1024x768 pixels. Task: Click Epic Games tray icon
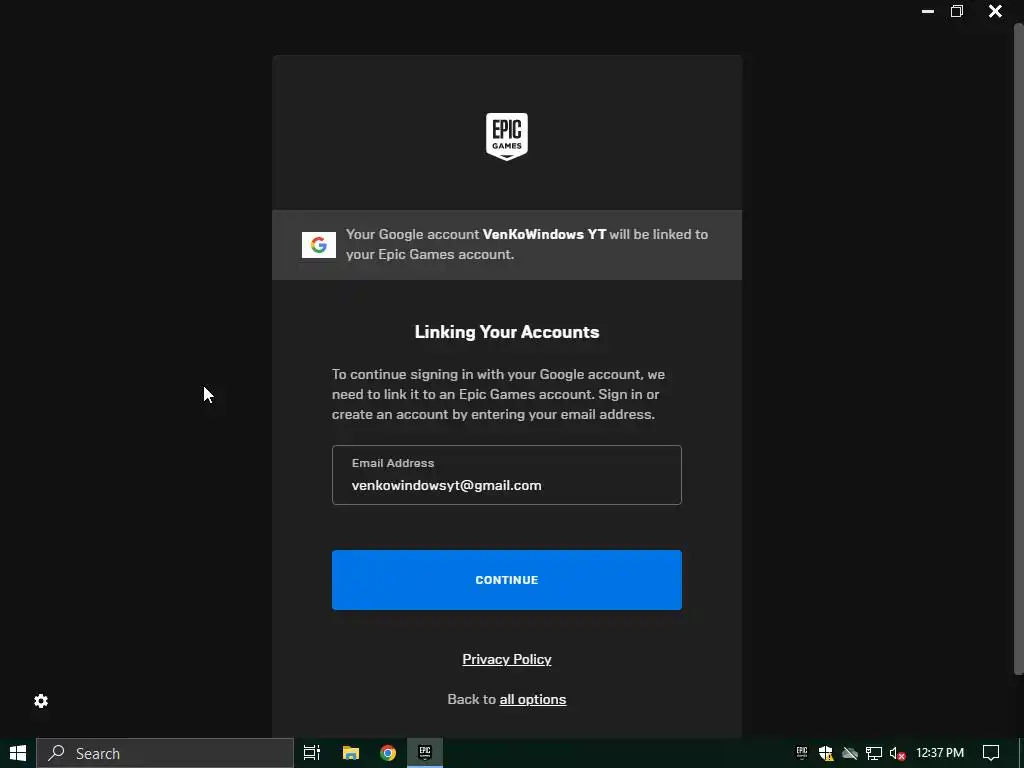(x=802, y=753)
